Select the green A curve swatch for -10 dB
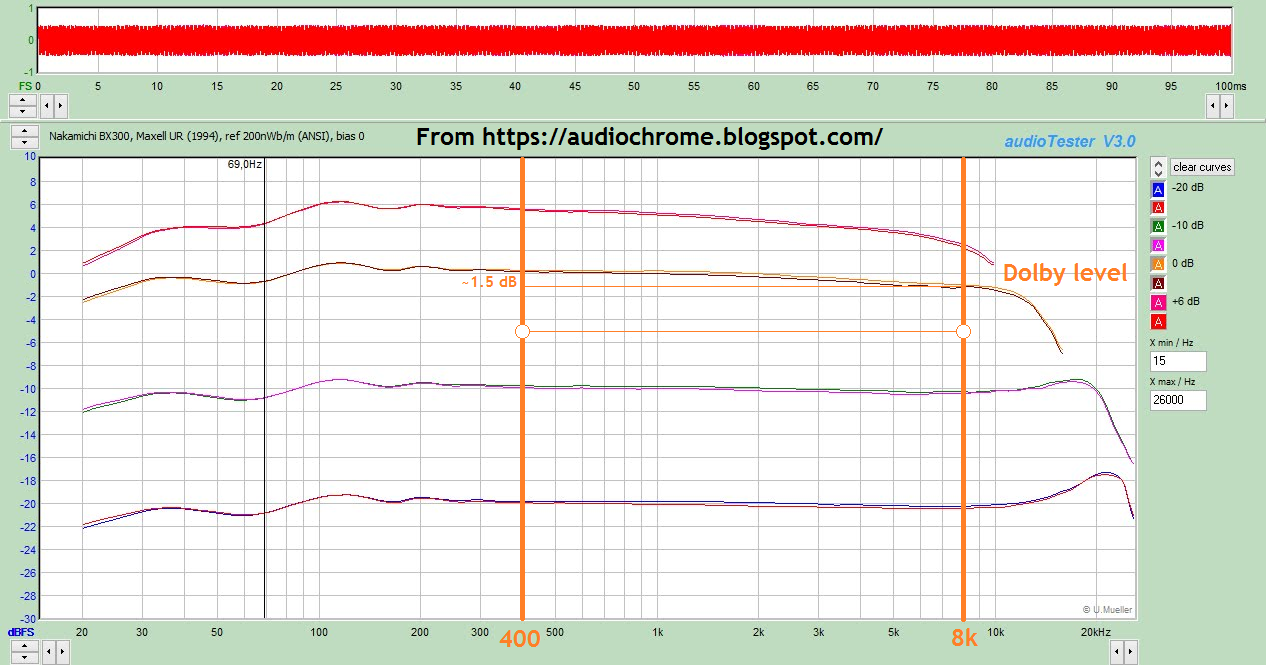1266x665 pixels. tap(1158, 226)
